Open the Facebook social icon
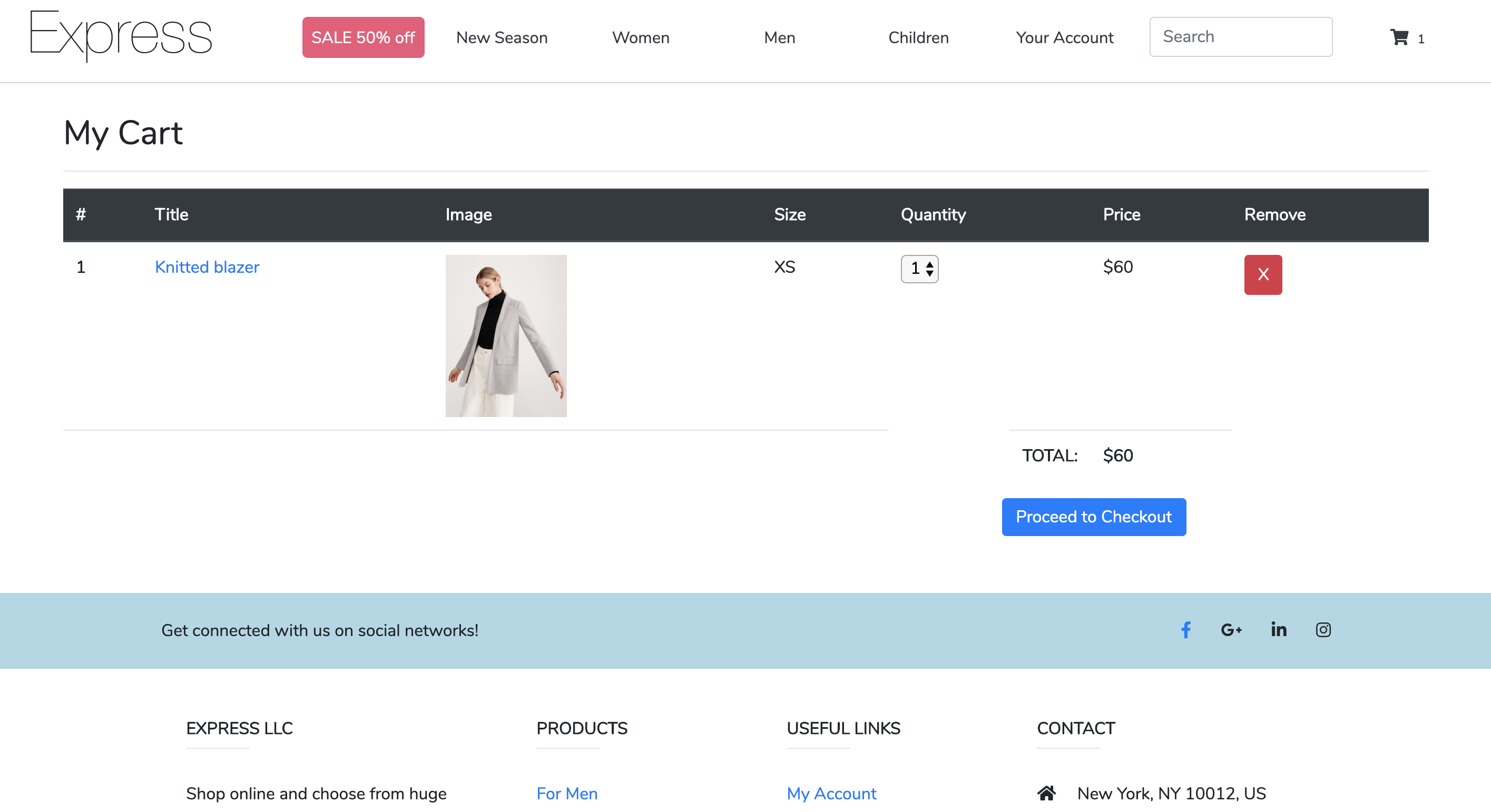The height and width of the screenshot is (812, 1491). [x=1186, y=630]
